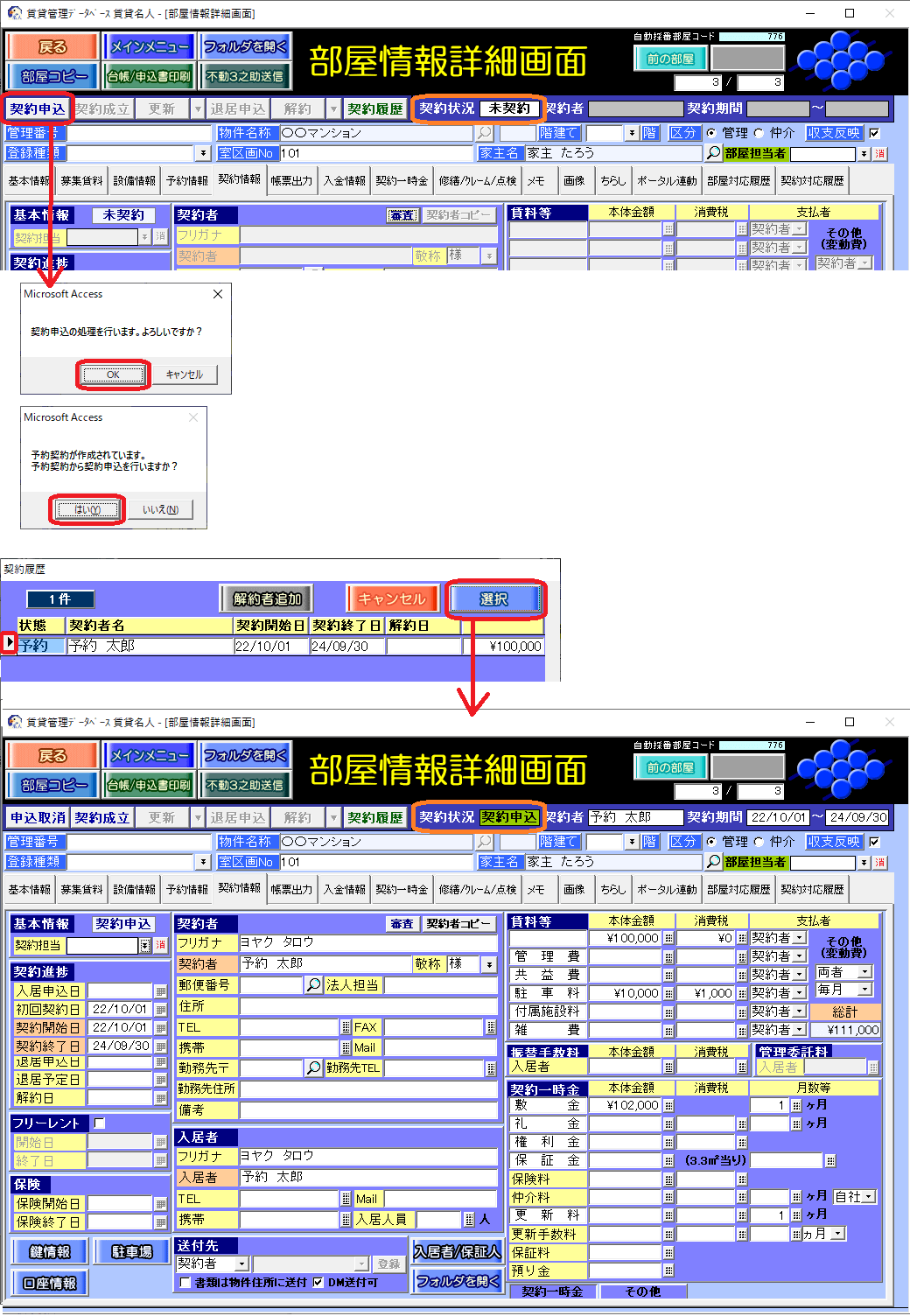The height and width of the screenshot is (1316, 910).
Task: Click the 選択 button in 契約履歴
Action: click(494, 599)
